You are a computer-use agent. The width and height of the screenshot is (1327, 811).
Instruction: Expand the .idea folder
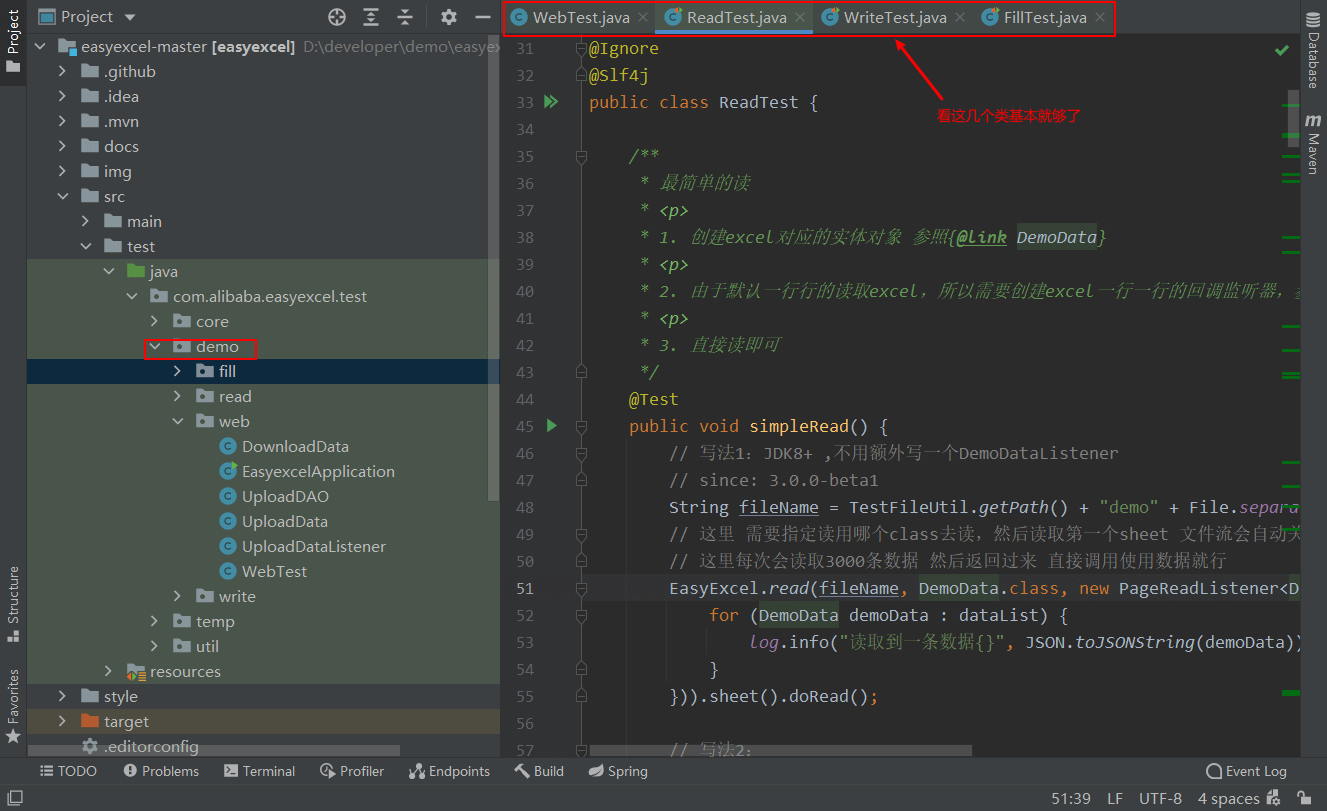point(63,96)
